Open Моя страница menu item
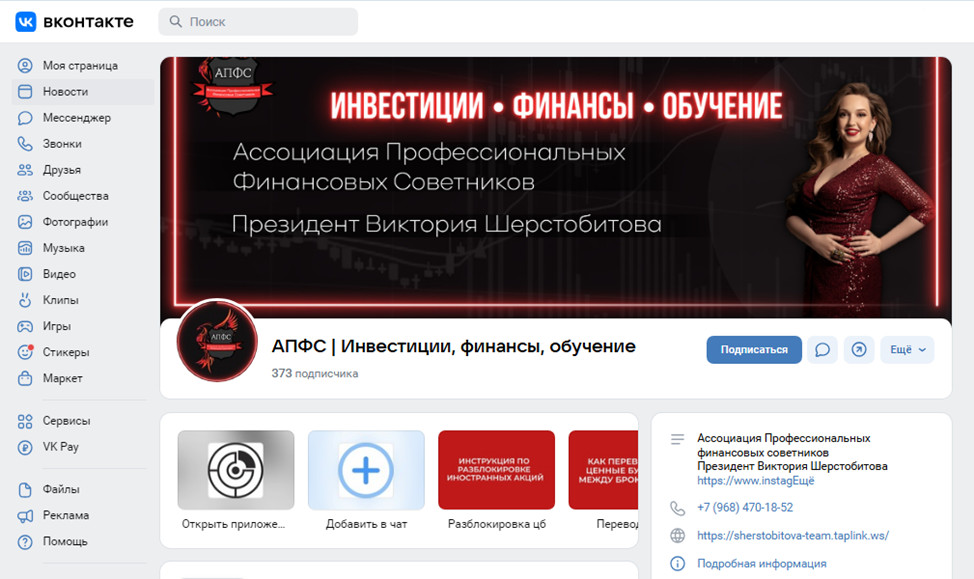The image size is (974, 579). pos(83,65)
